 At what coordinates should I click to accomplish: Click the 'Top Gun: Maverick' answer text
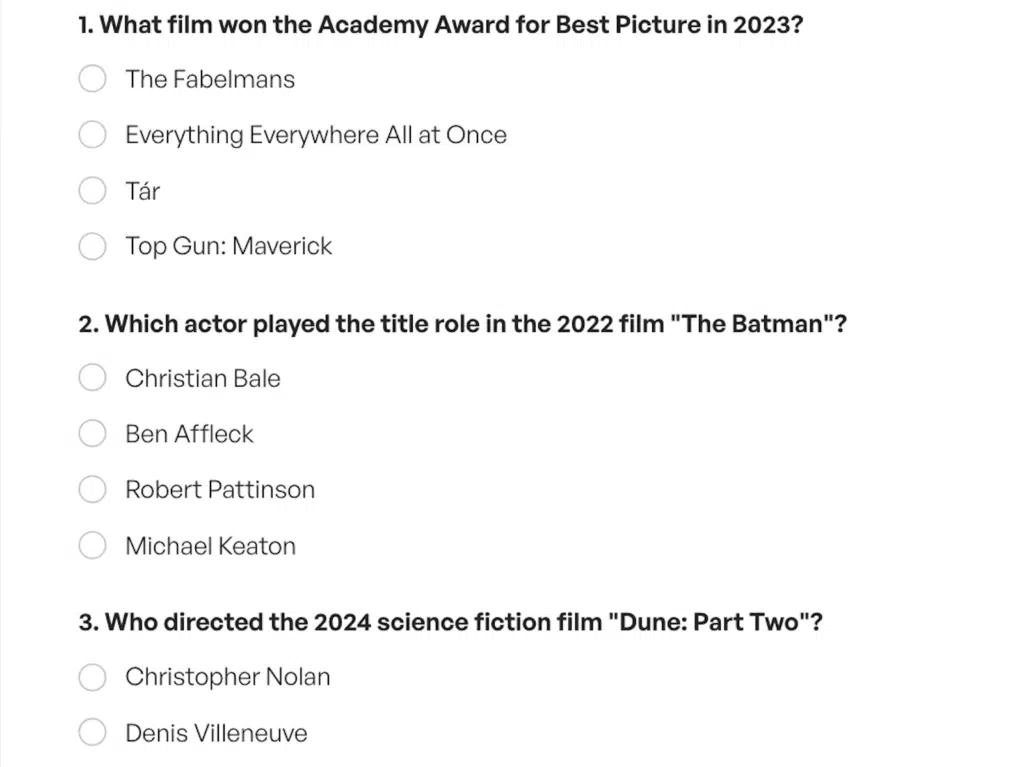[229, 246]
